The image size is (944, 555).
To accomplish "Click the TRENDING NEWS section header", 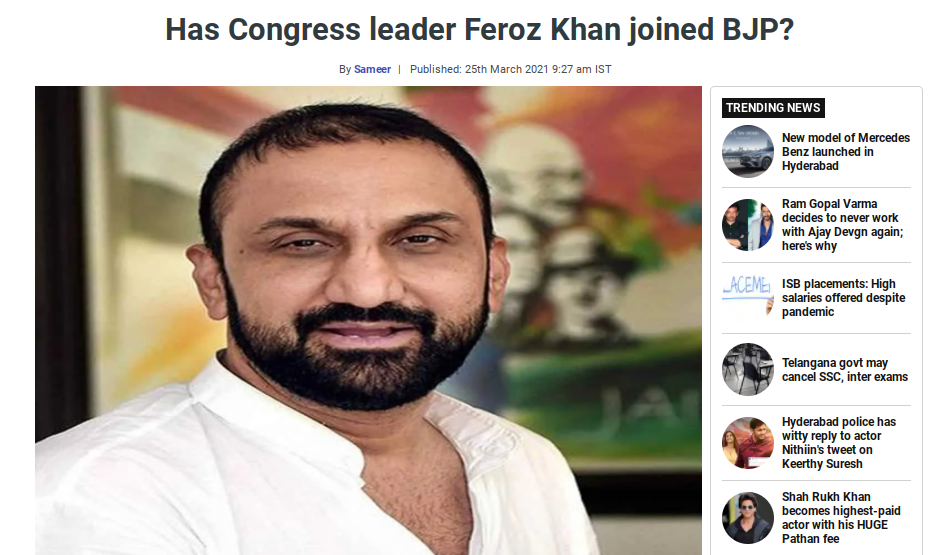I will (x=773, y=108).
